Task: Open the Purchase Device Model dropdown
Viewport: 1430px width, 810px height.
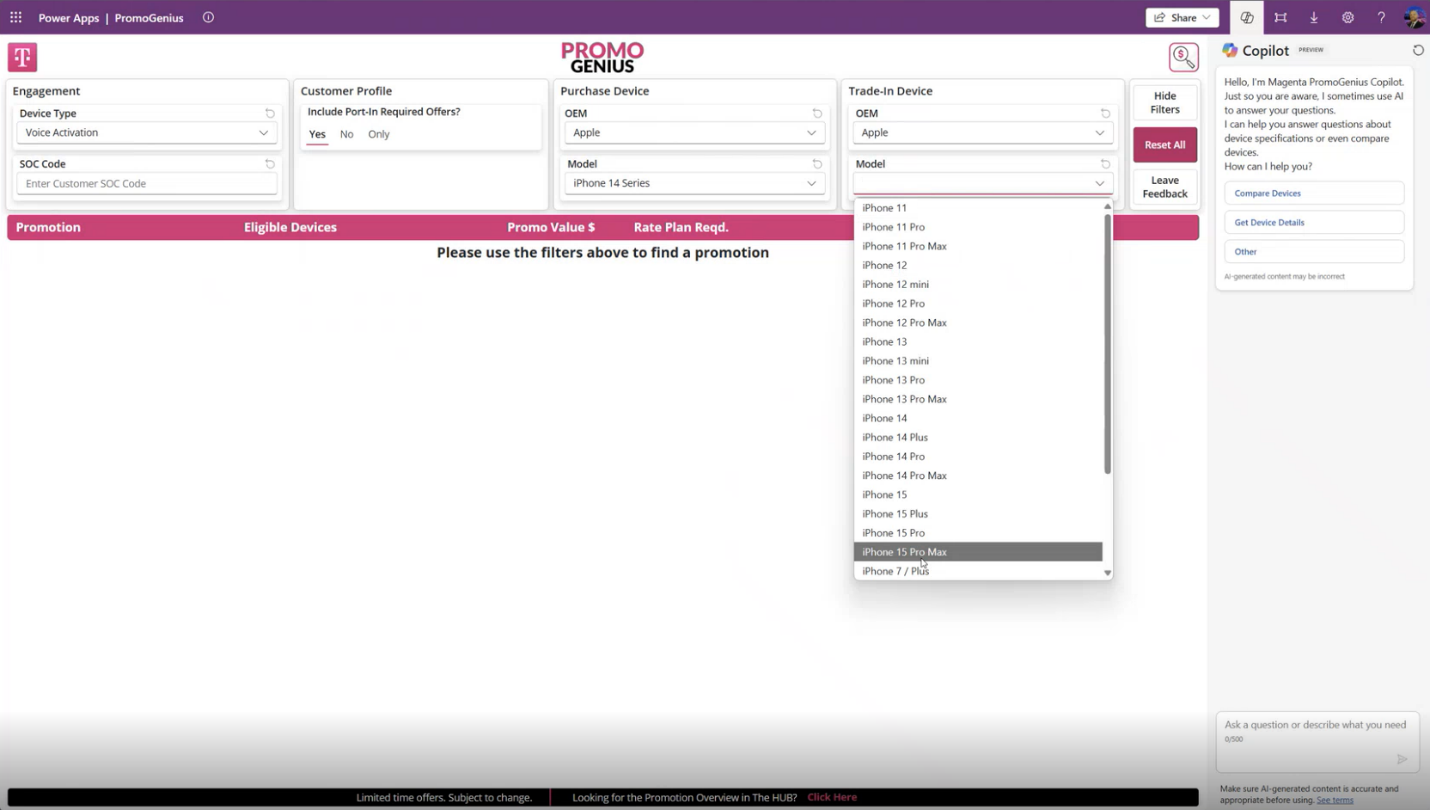Action: click(x=694, y=183)
